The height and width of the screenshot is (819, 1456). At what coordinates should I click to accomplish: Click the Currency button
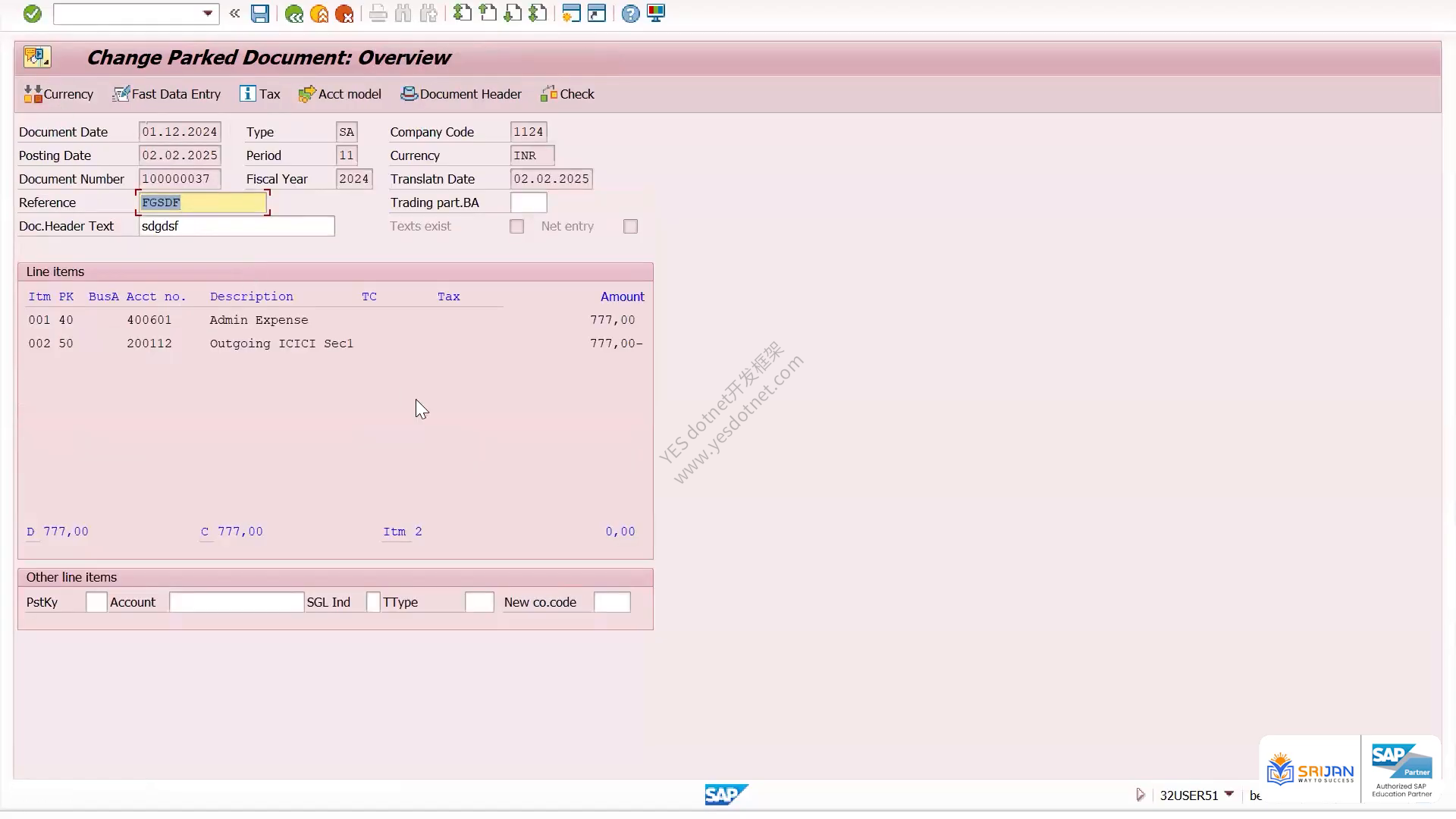coord(58,94)
